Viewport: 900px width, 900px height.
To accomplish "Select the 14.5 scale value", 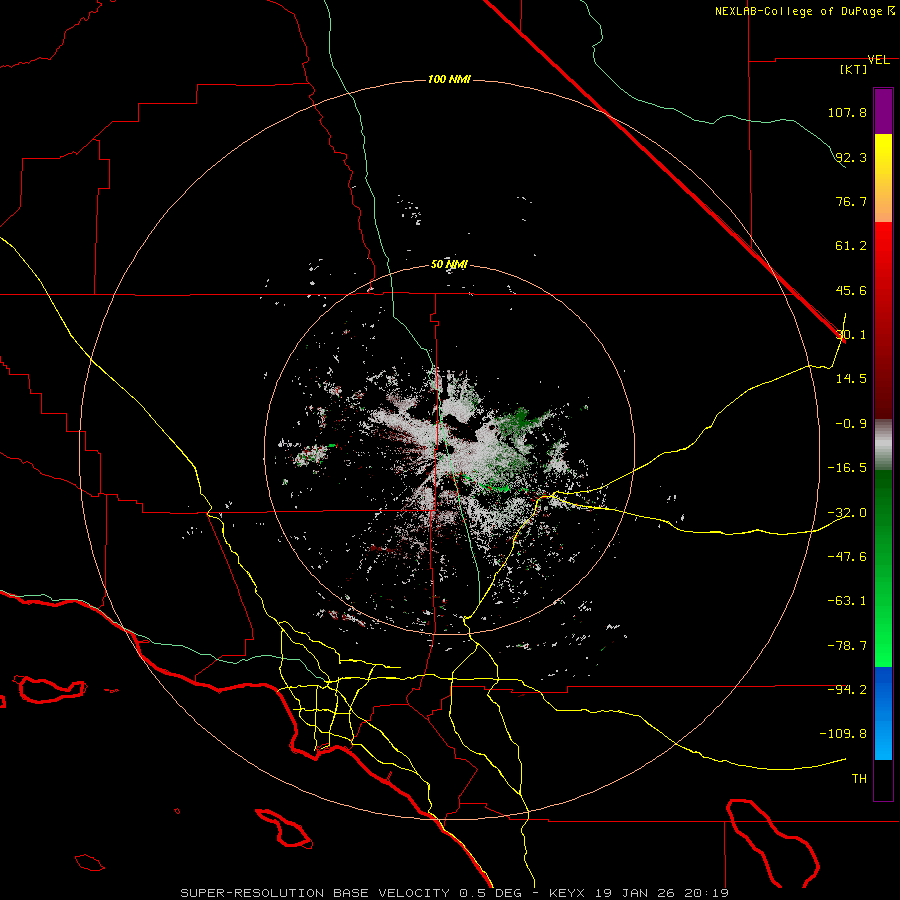I will (851, 379).
